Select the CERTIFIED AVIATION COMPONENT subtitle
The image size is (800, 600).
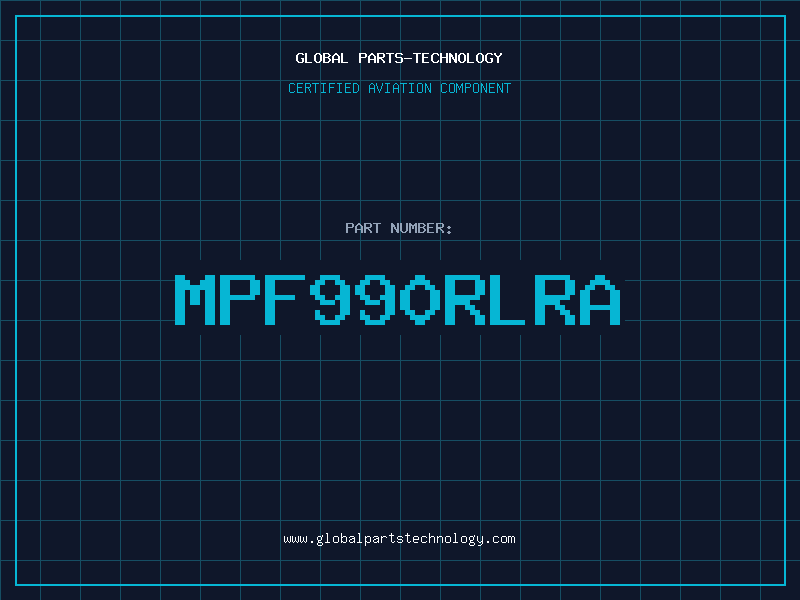399,88
